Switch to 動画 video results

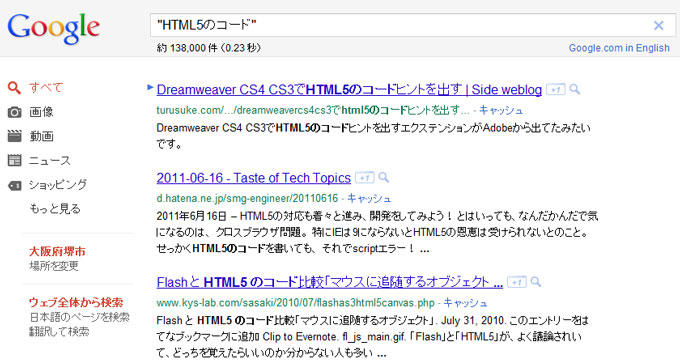pyautogui.click(x=41, y=136)
